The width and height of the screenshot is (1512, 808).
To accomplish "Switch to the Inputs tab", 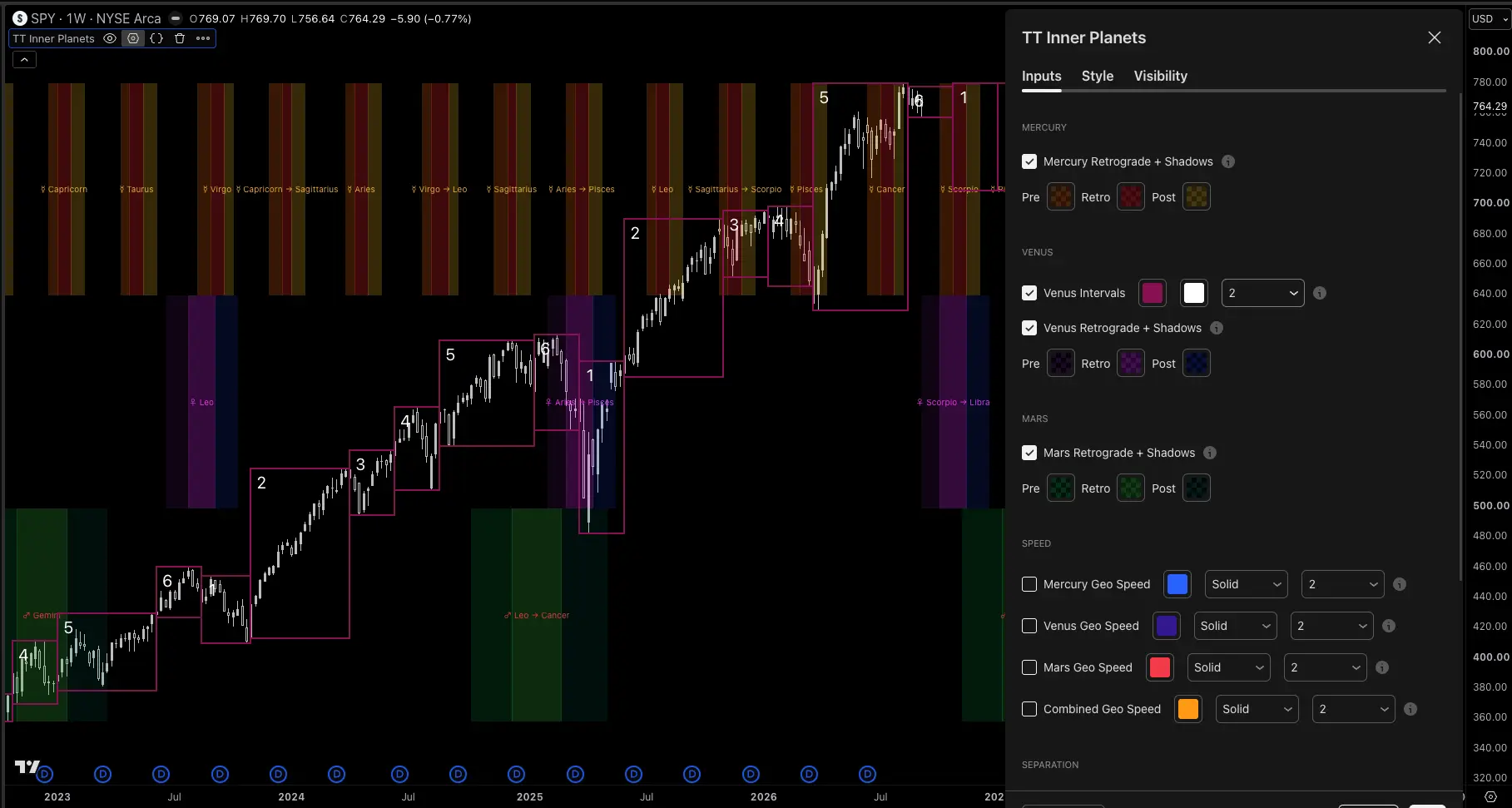I will click(1041, 76).
